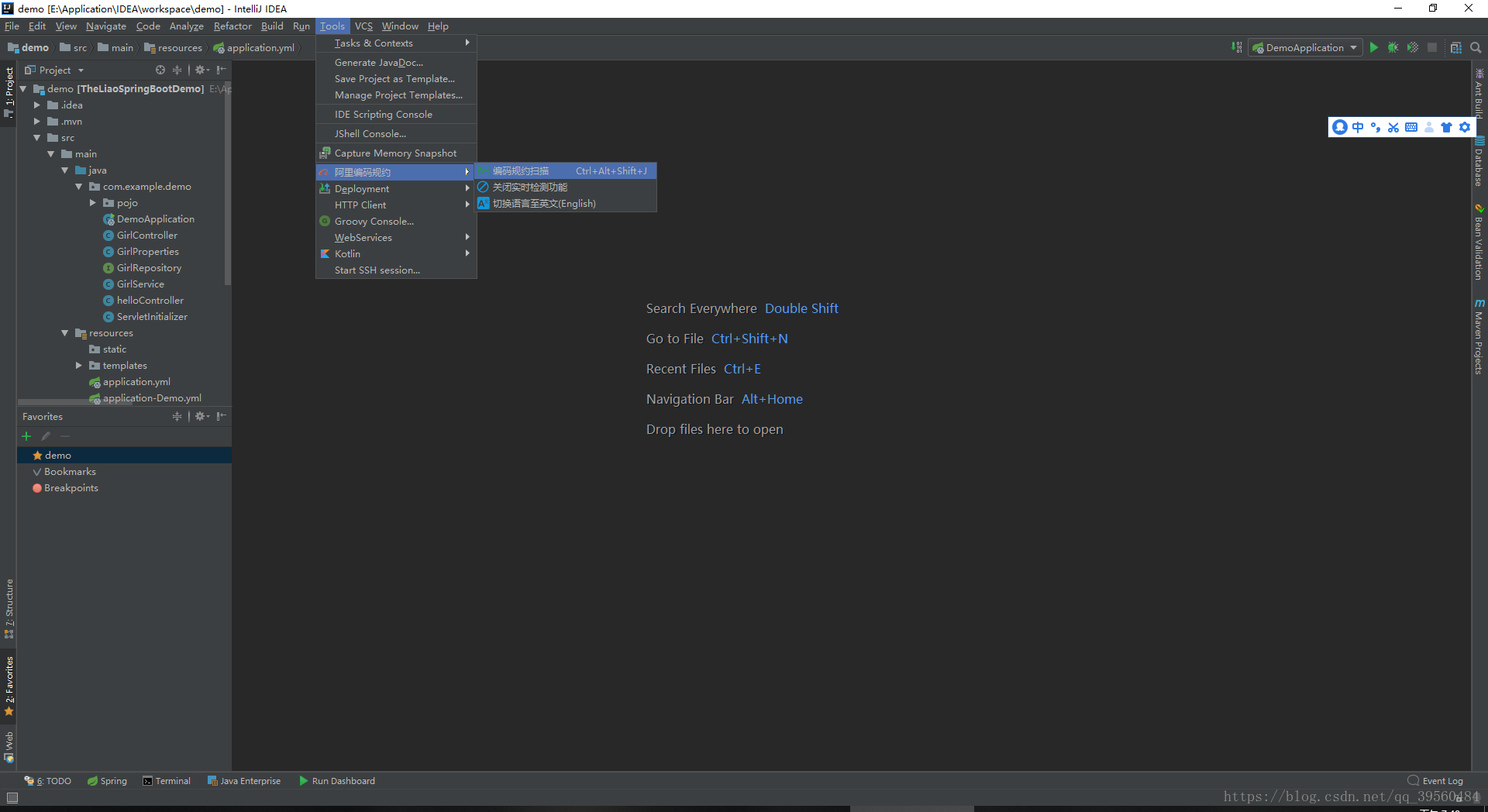The width and height of the screenshot is (1488, 812).
Task: Expand the pojo package
Action: 92,203
